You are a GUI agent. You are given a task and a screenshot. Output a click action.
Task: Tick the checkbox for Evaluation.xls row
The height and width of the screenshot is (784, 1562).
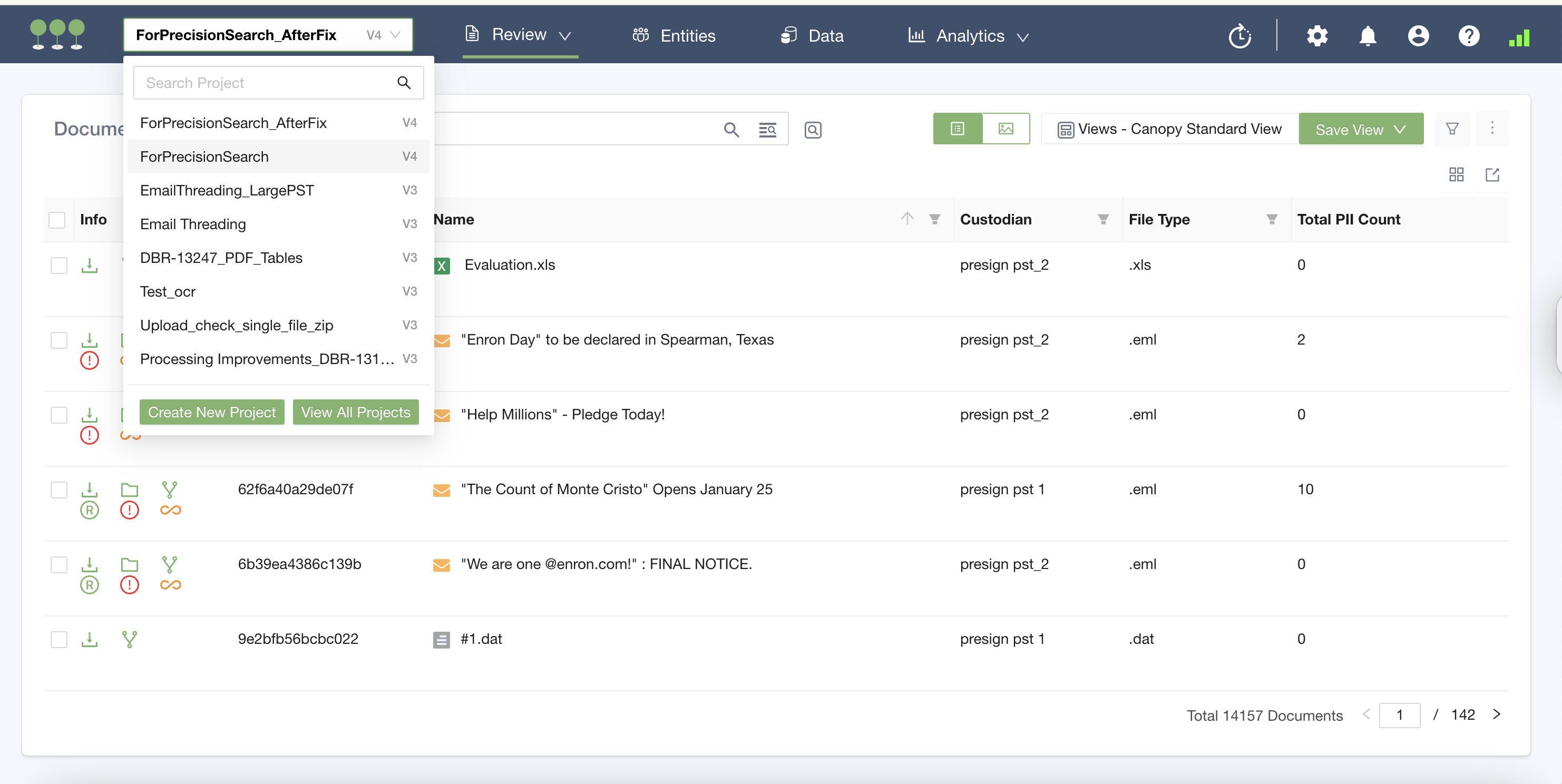click(59, 266)
